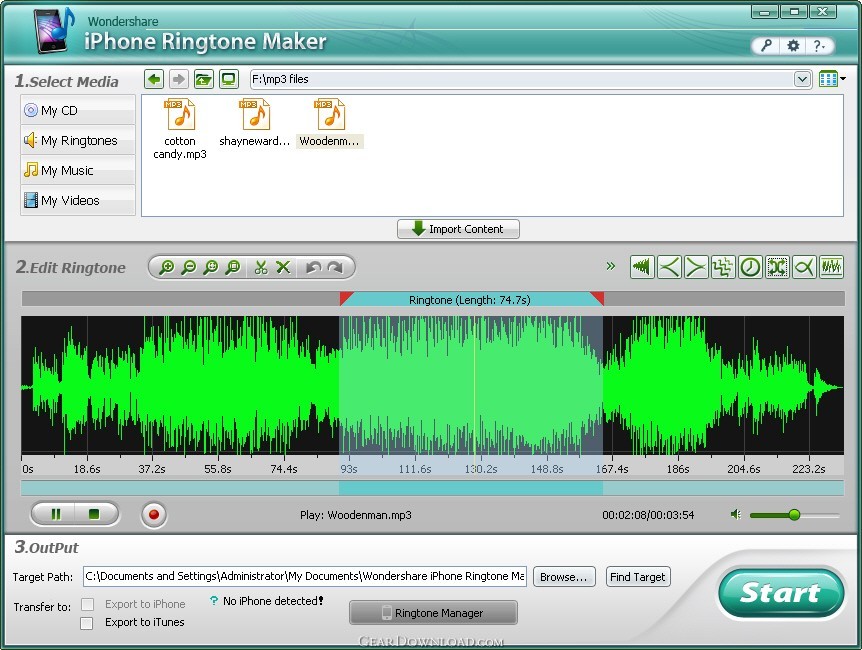Click the Browse... button
This screenshot has width=862, height=650.
(x=564, y=577)
